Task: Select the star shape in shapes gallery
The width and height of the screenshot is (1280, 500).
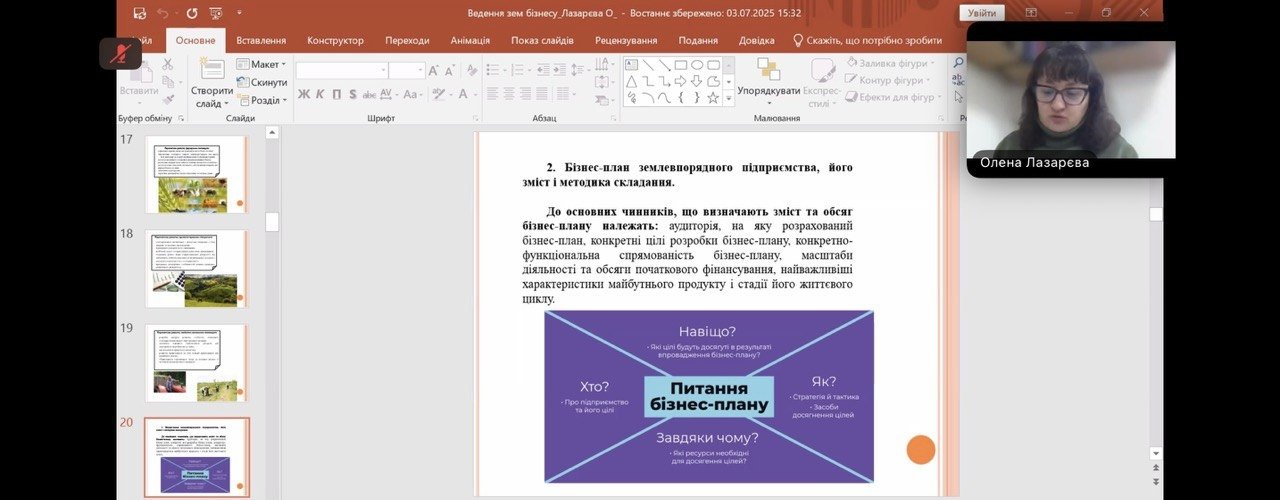Action: tap(713, 98)
